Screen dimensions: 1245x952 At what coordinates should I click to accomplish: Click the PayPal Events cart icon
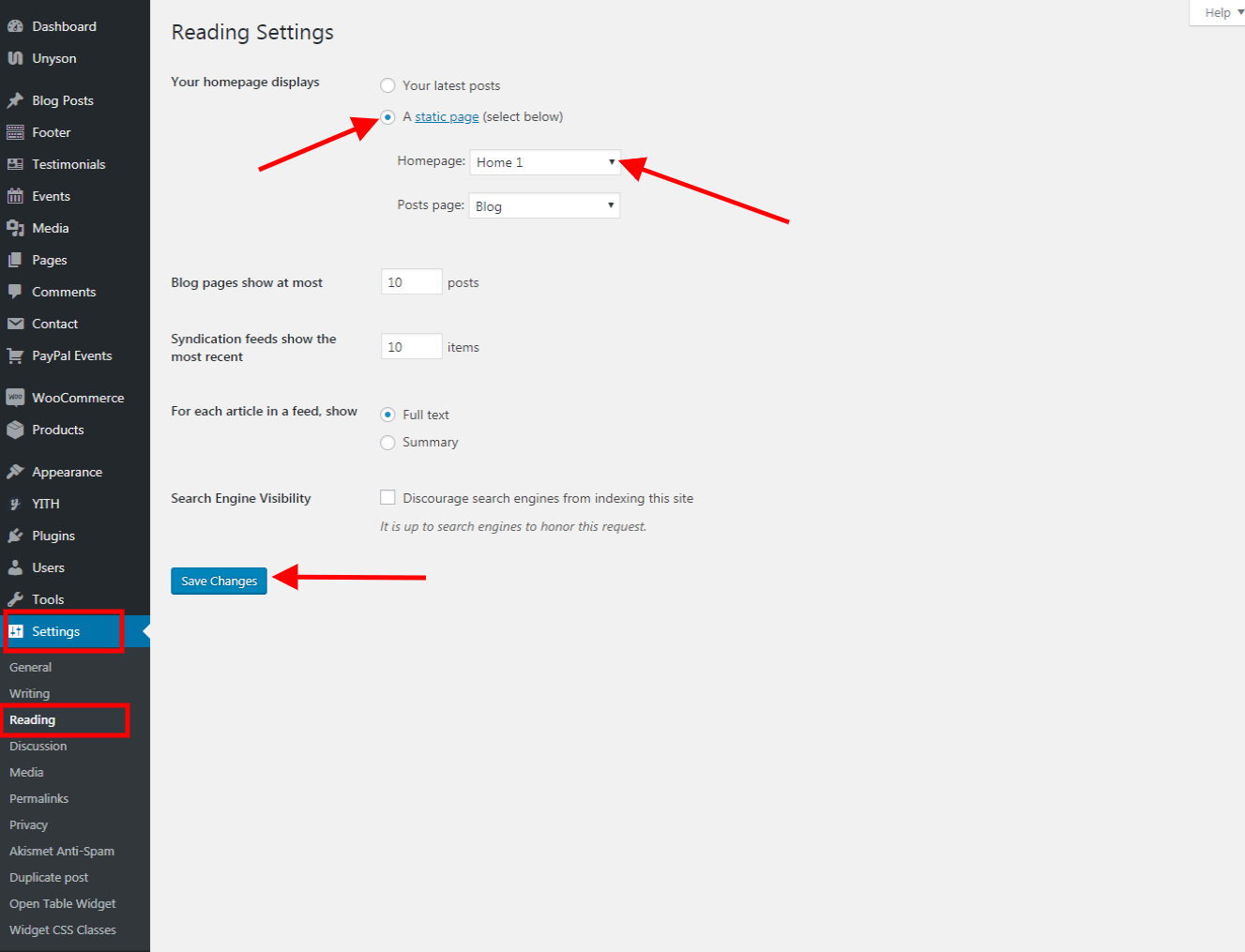pos(15,355)
